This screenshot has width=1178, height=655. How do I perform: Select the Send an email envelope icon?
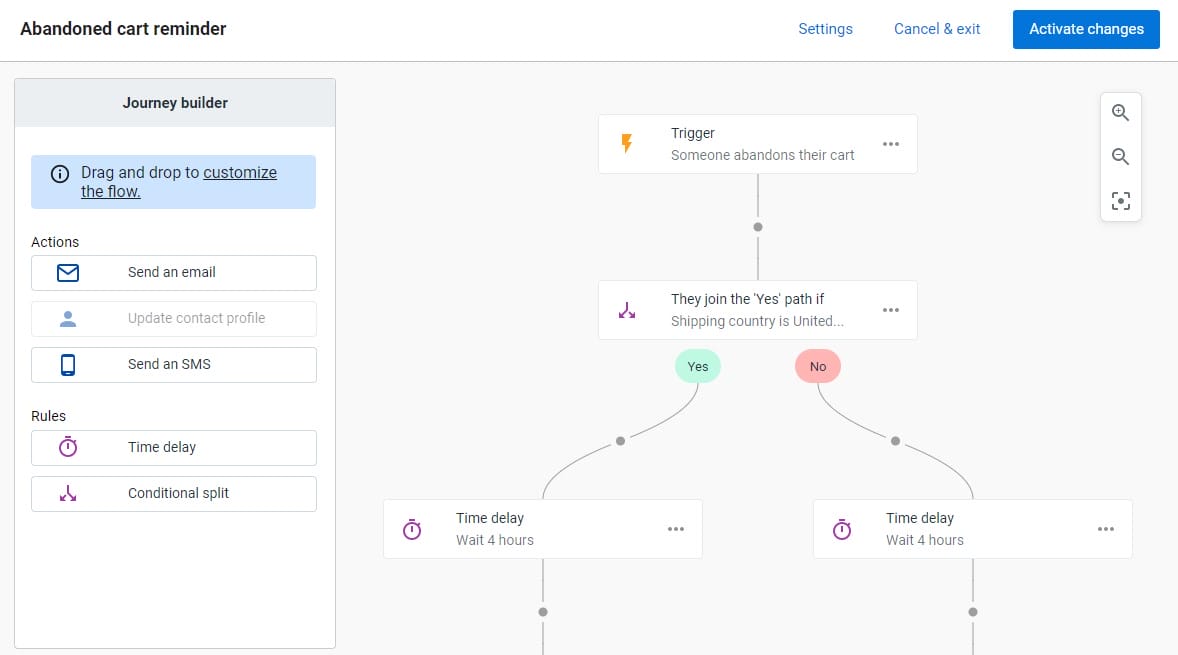67,272
